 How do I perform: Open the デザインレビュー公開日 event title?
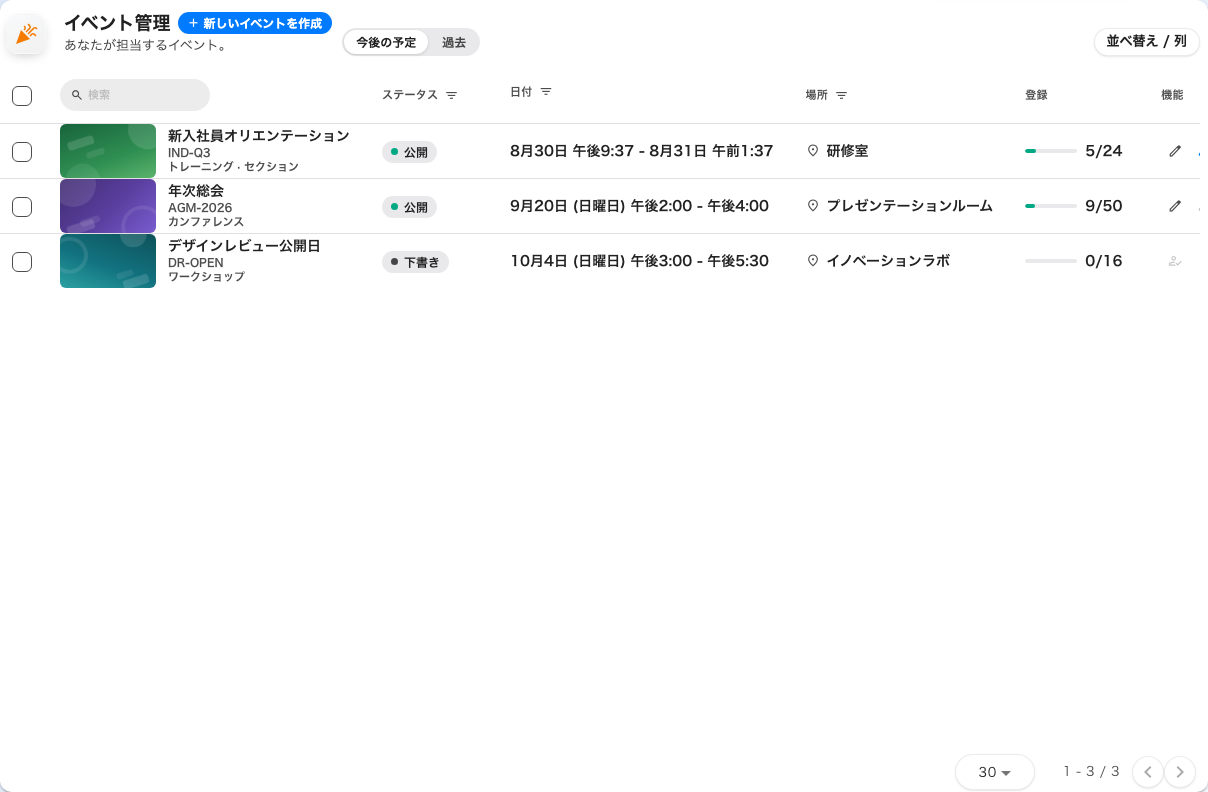click(244, 245)
